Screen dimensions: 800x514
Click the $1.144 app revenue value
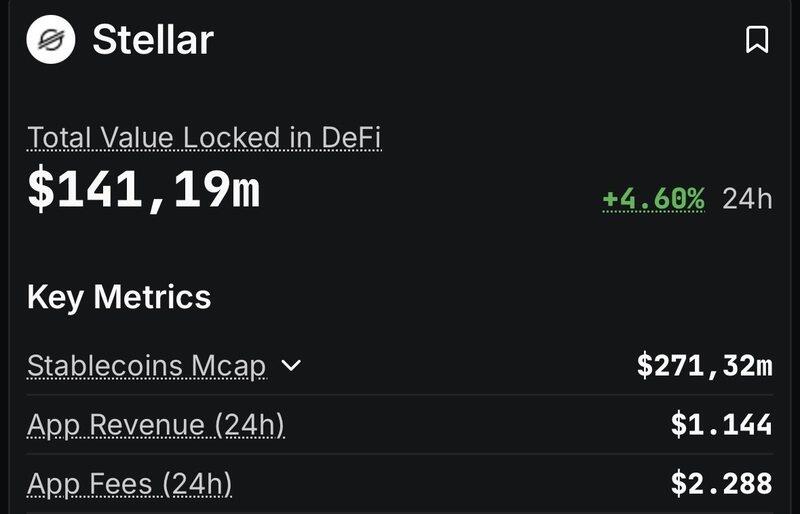[721, 425]
